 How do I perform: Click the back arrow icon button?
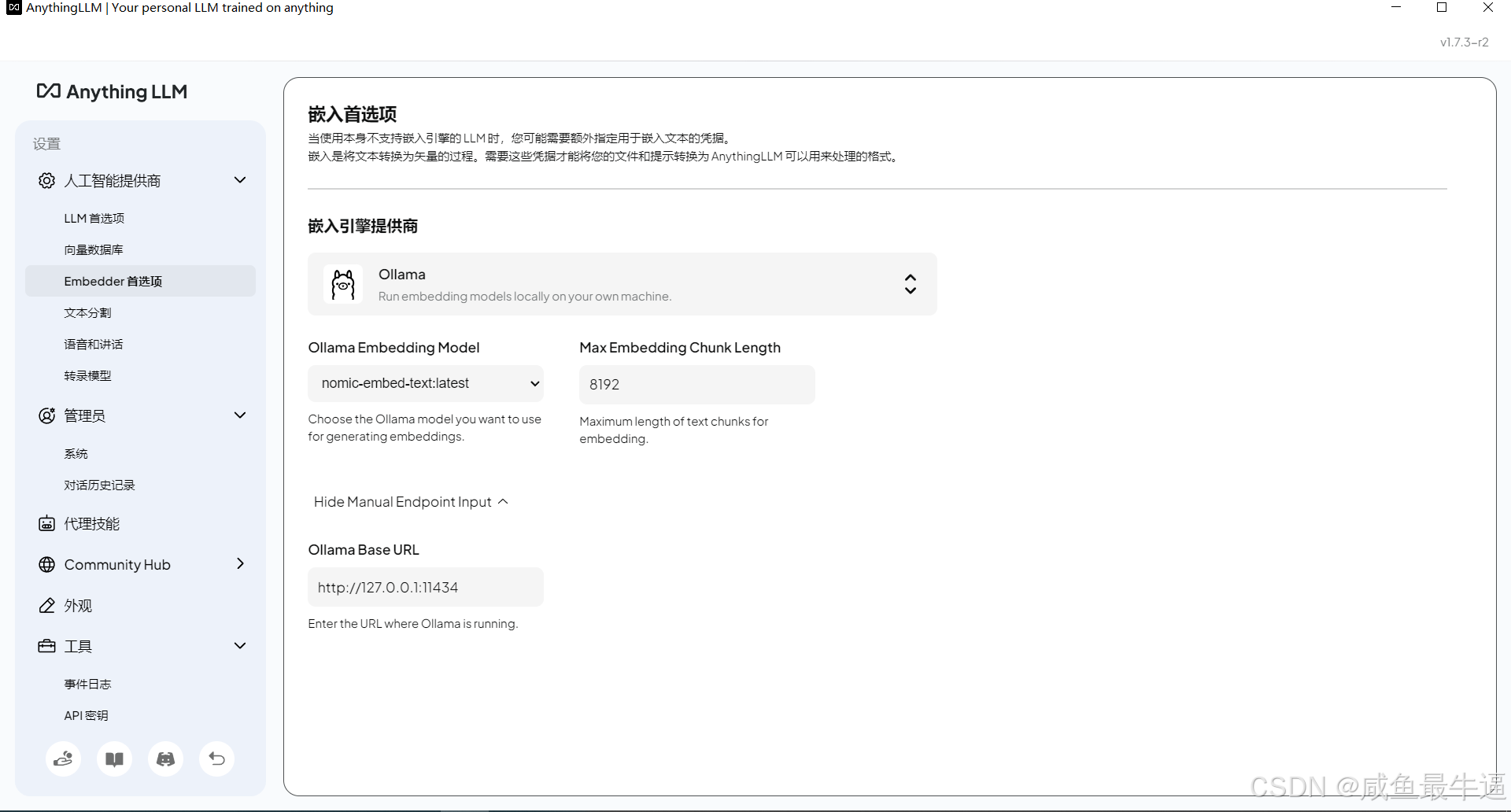(x=216, y=759)
